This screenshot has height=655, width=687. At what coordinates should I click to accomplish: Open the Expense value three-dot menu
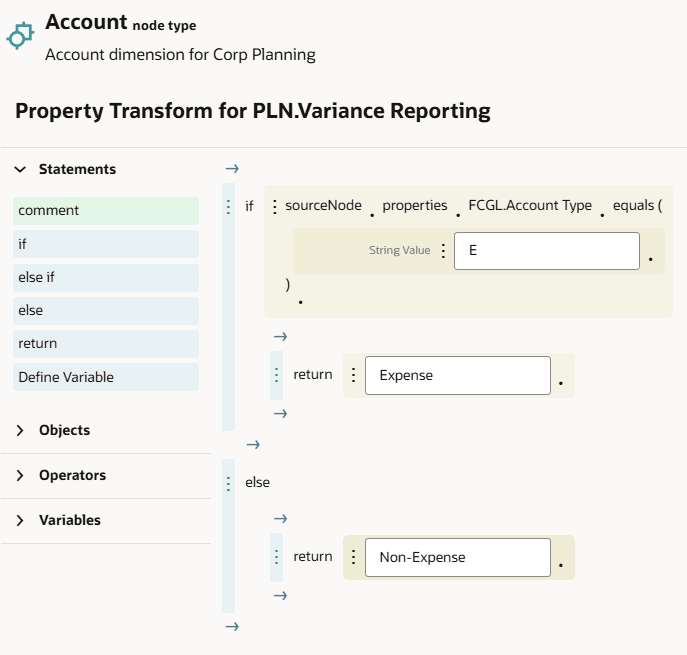tap(354, 375)
